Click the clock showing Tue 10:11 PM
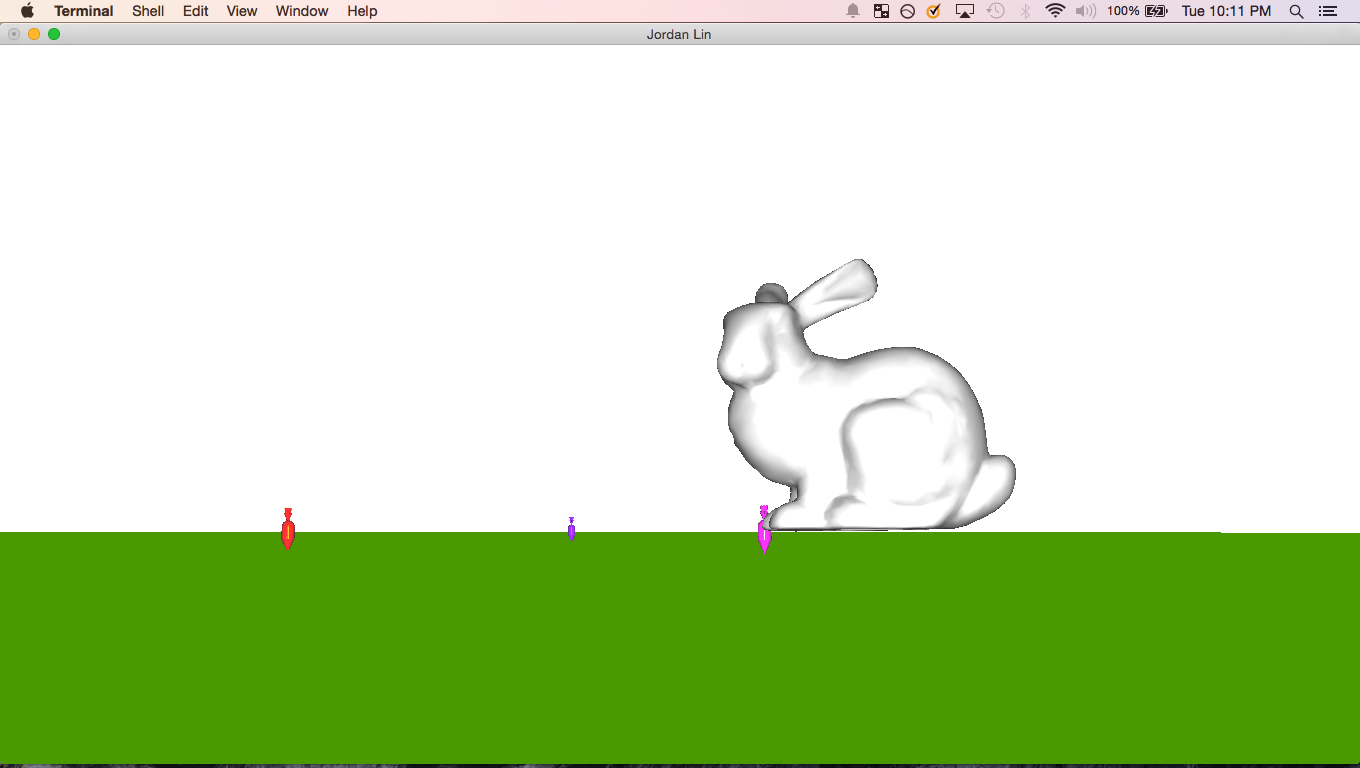The height and width of the screenshot is (768, 1360). 1226,11
